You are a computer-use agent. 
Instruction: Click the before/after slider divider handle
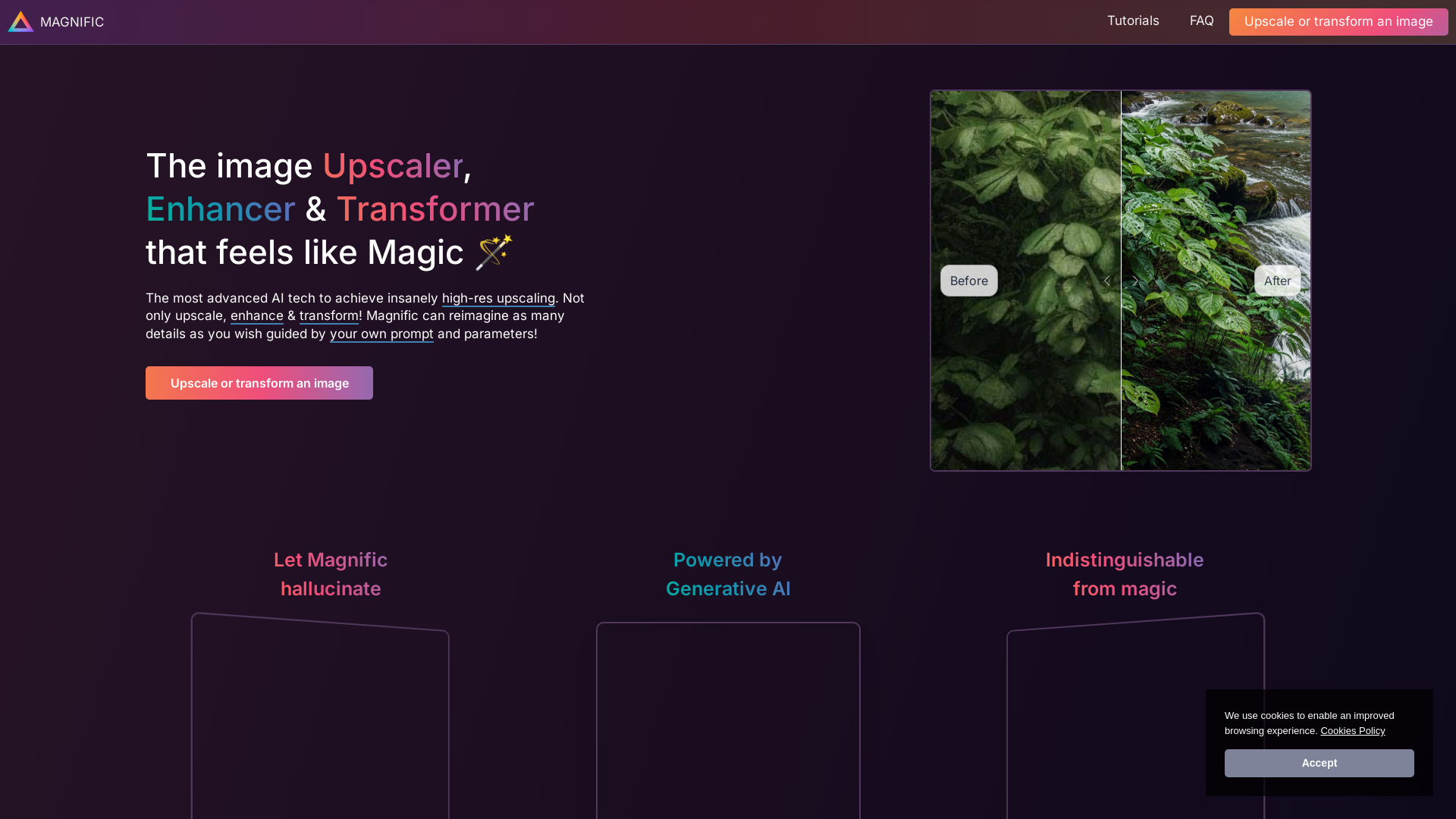[x=1121, y=281]
